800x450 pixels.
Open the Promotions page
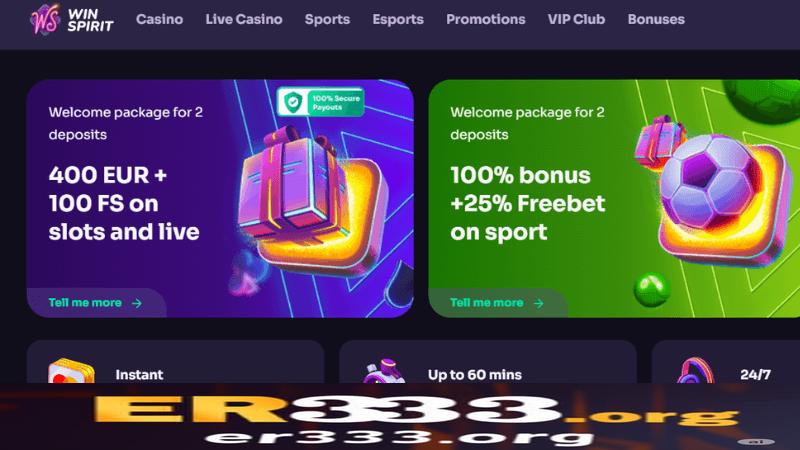[486, 19]
